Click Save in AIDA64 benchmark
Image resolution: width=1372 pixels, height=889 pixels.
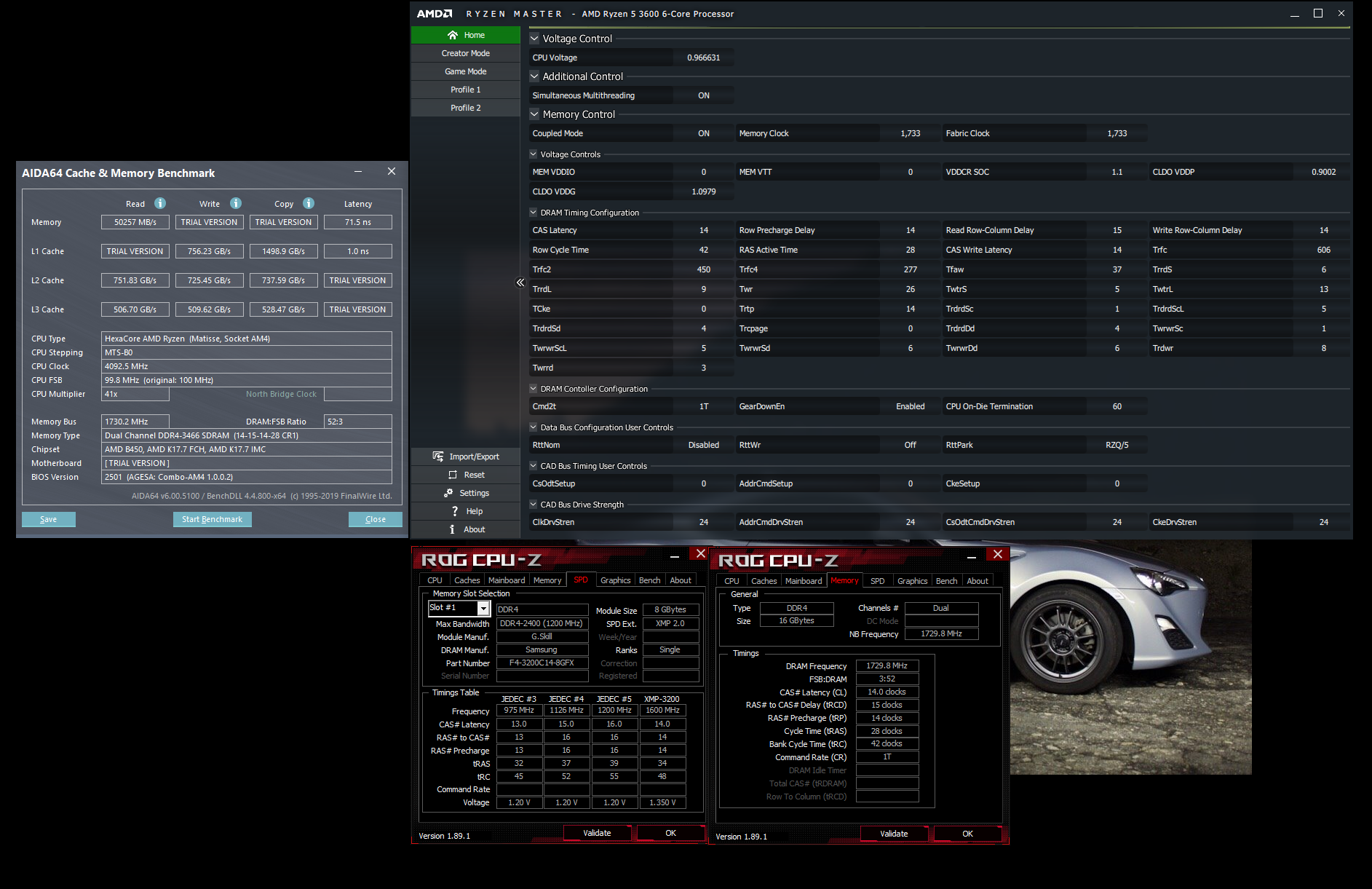[x=49, y=519]
